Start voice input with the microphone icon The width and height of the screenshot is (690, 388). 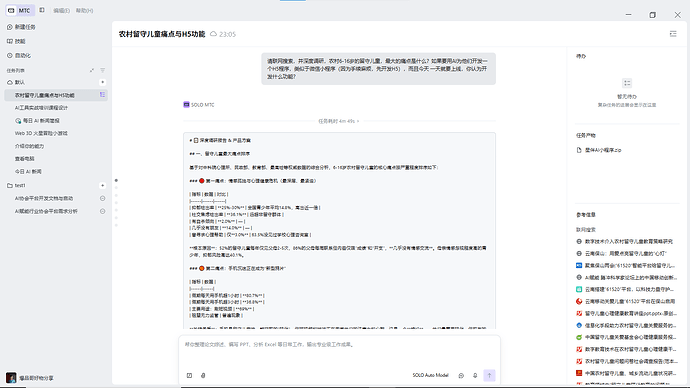475,375
